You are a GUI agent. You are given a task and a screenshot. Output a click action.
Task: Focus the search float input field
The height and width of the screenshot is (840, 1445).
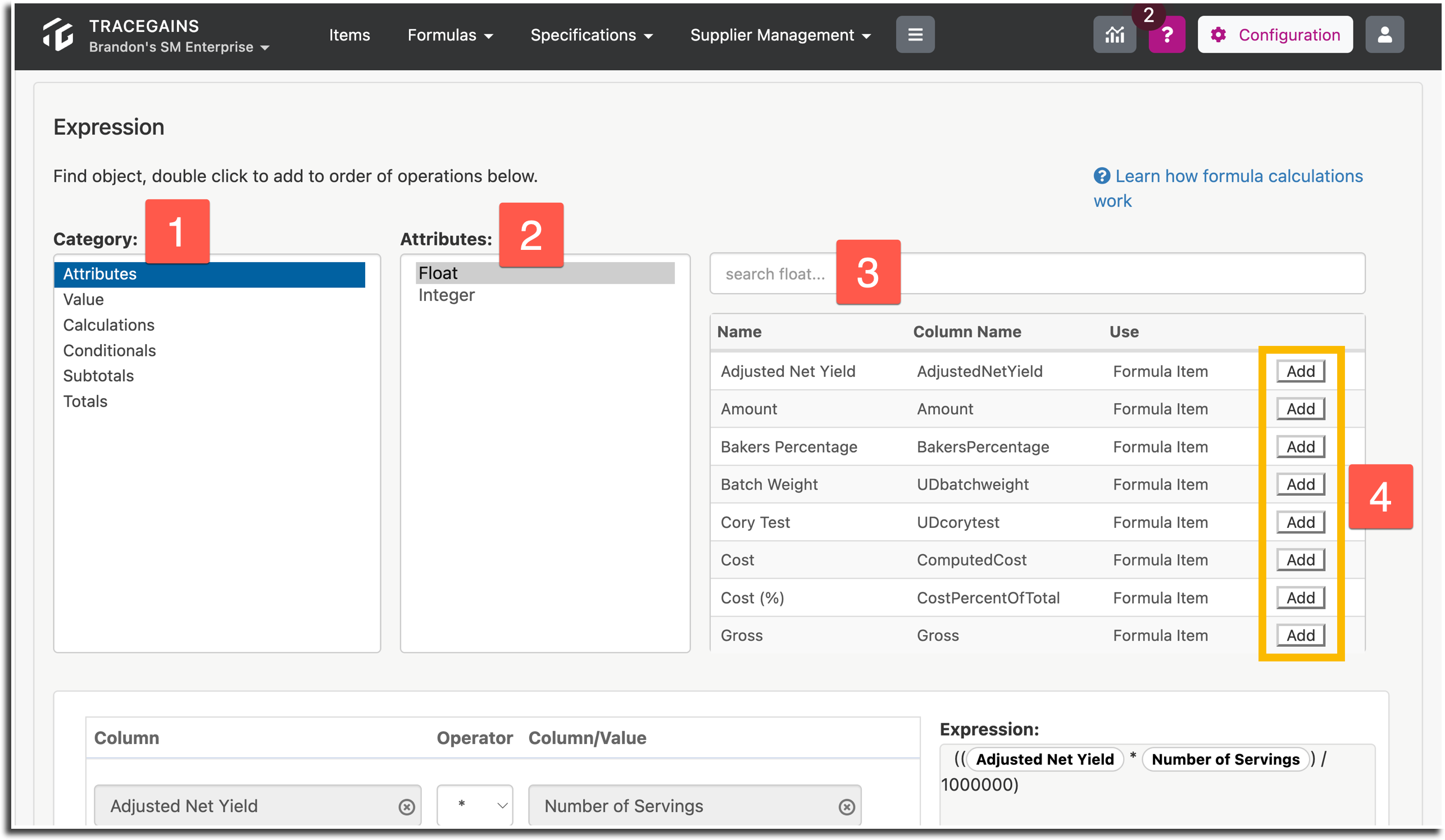click(1037, 273)
